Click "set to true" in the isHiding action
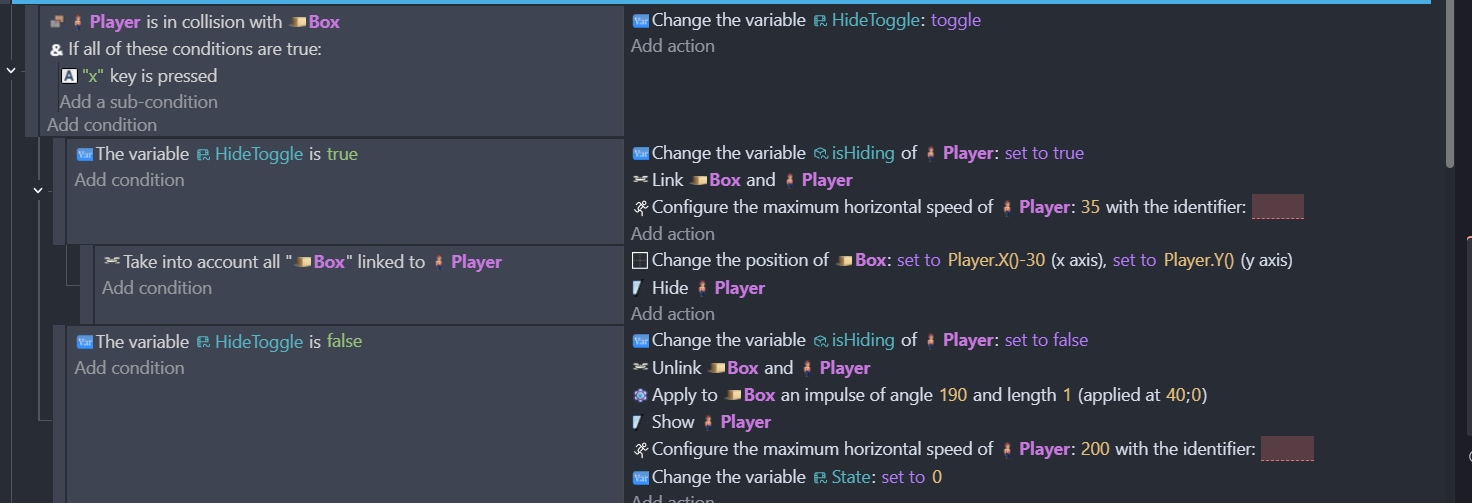This screenshot has height=503, width=1472. coord(1044,153)
